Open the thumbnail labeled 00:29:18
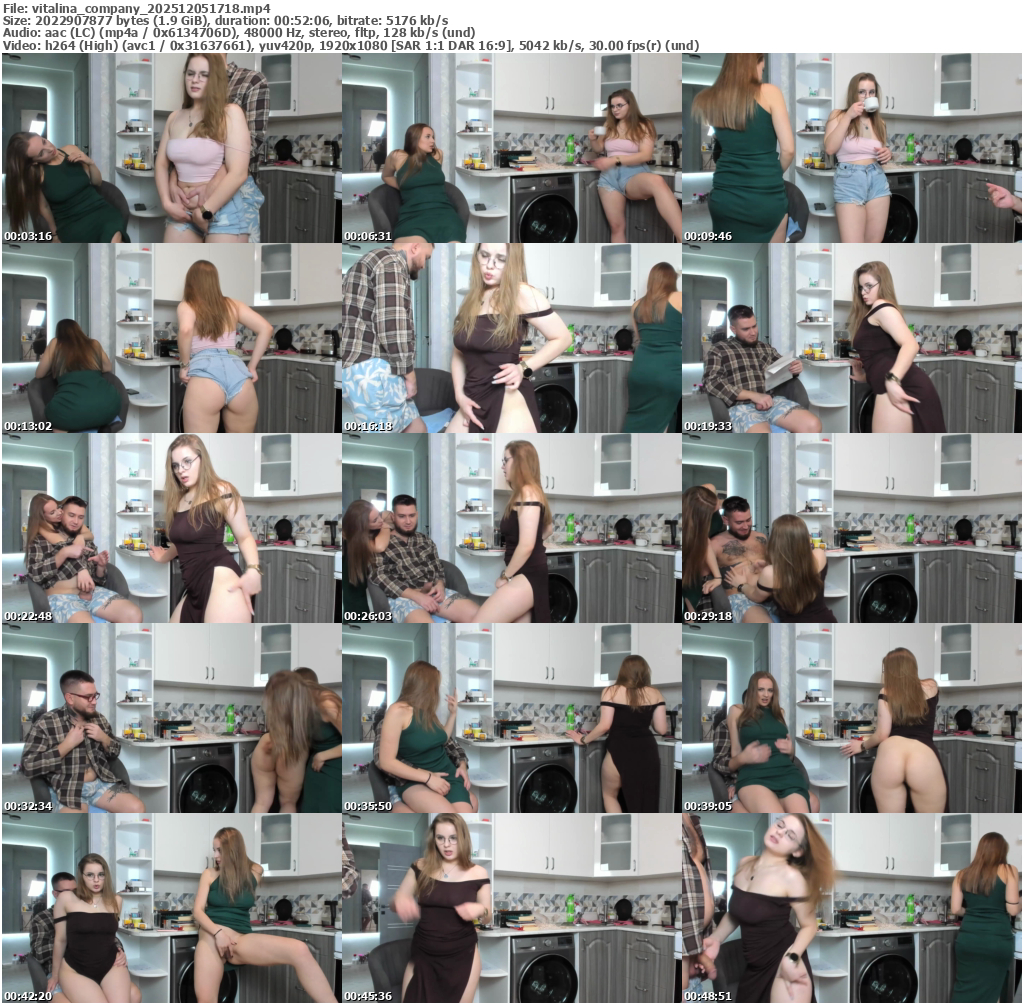This screenshot has width=1024, height=1003. [852, 528]
